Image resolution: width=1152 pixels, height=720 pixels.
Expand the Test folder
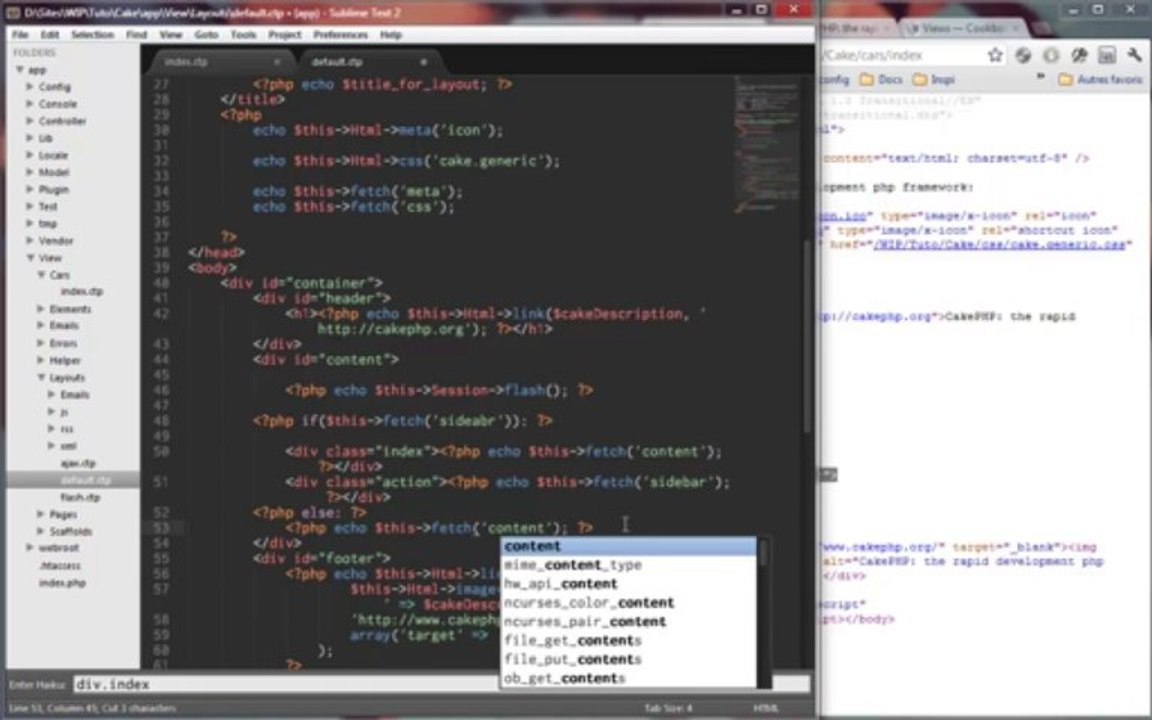30,206
